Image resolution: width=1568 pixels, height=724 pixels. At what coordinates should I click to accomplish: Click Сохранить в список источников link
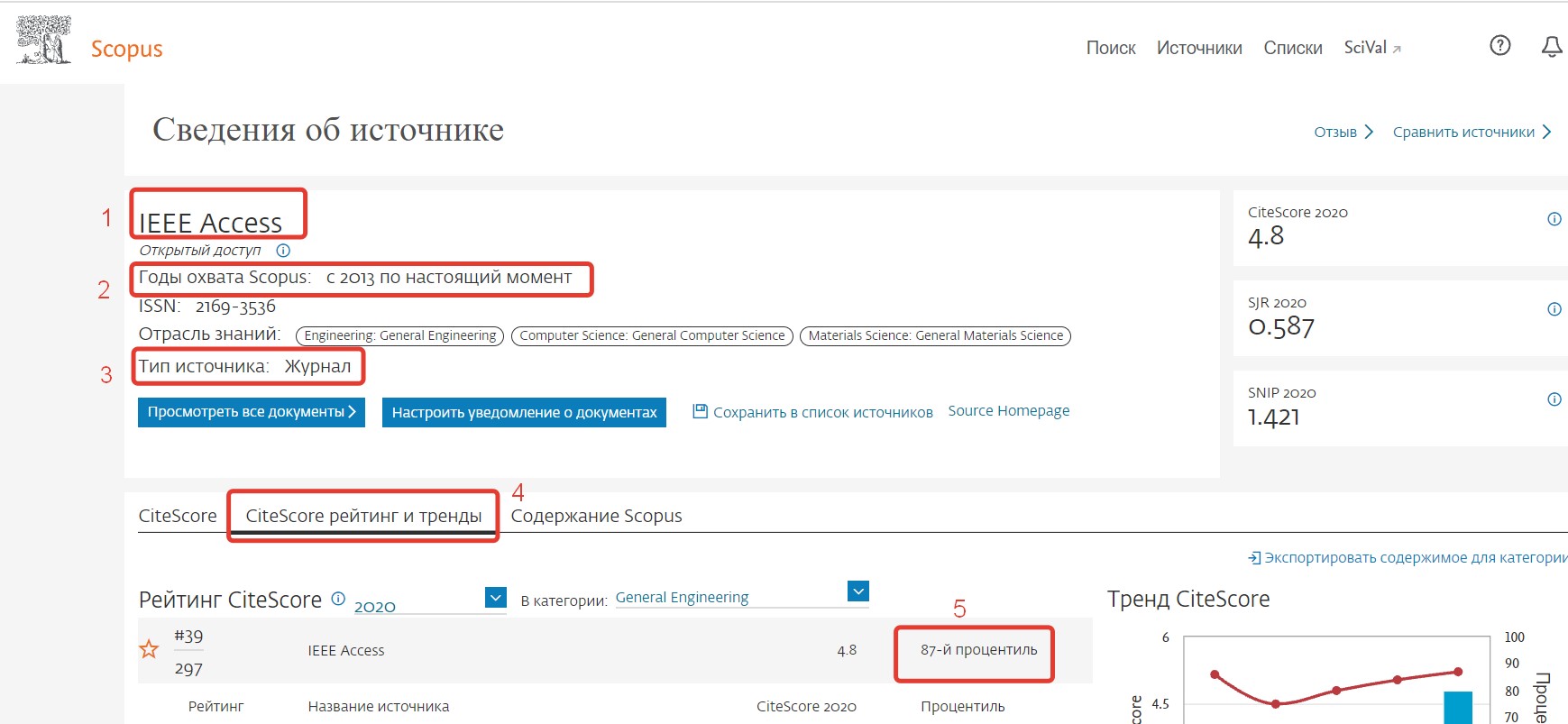coord(823,412)
